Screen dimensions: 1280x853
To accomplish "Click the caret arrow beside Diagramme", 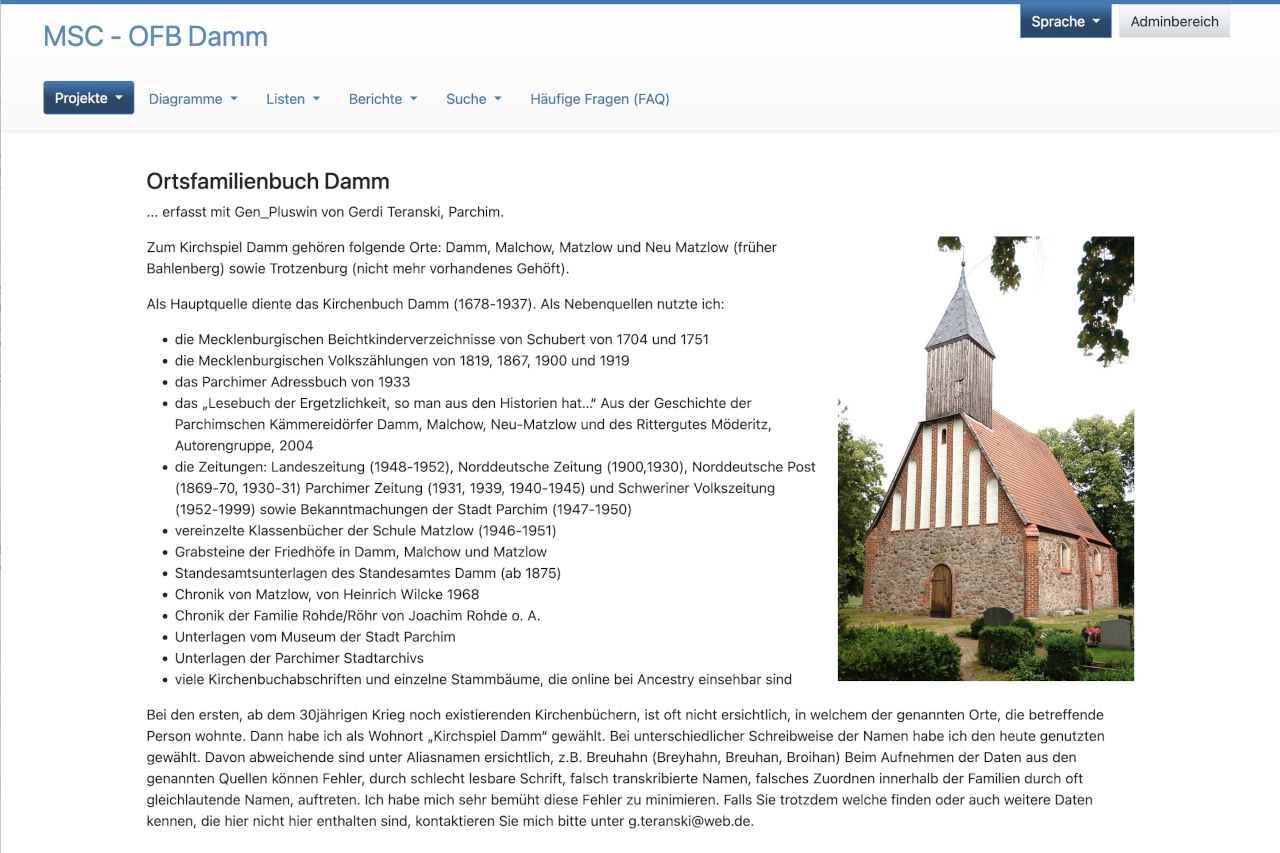I will 234,99.
